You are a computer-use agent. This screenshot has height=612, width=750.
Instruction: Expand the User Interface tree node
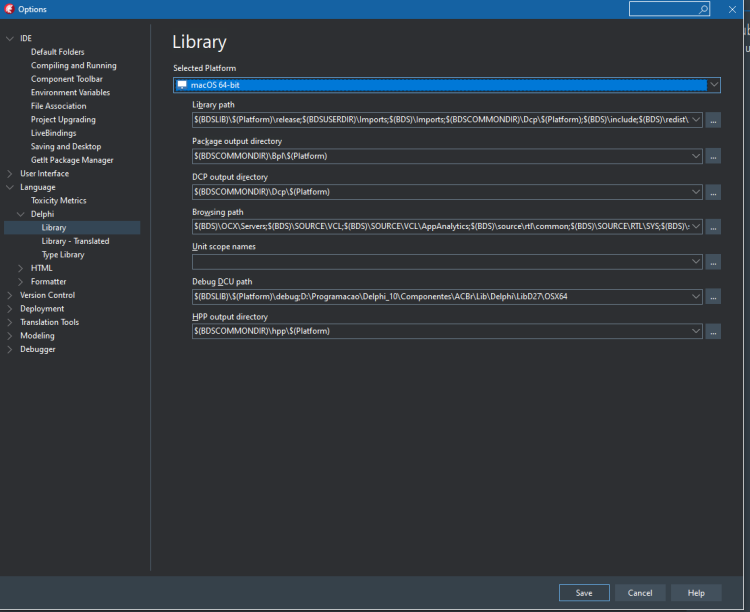pos(10,174)
